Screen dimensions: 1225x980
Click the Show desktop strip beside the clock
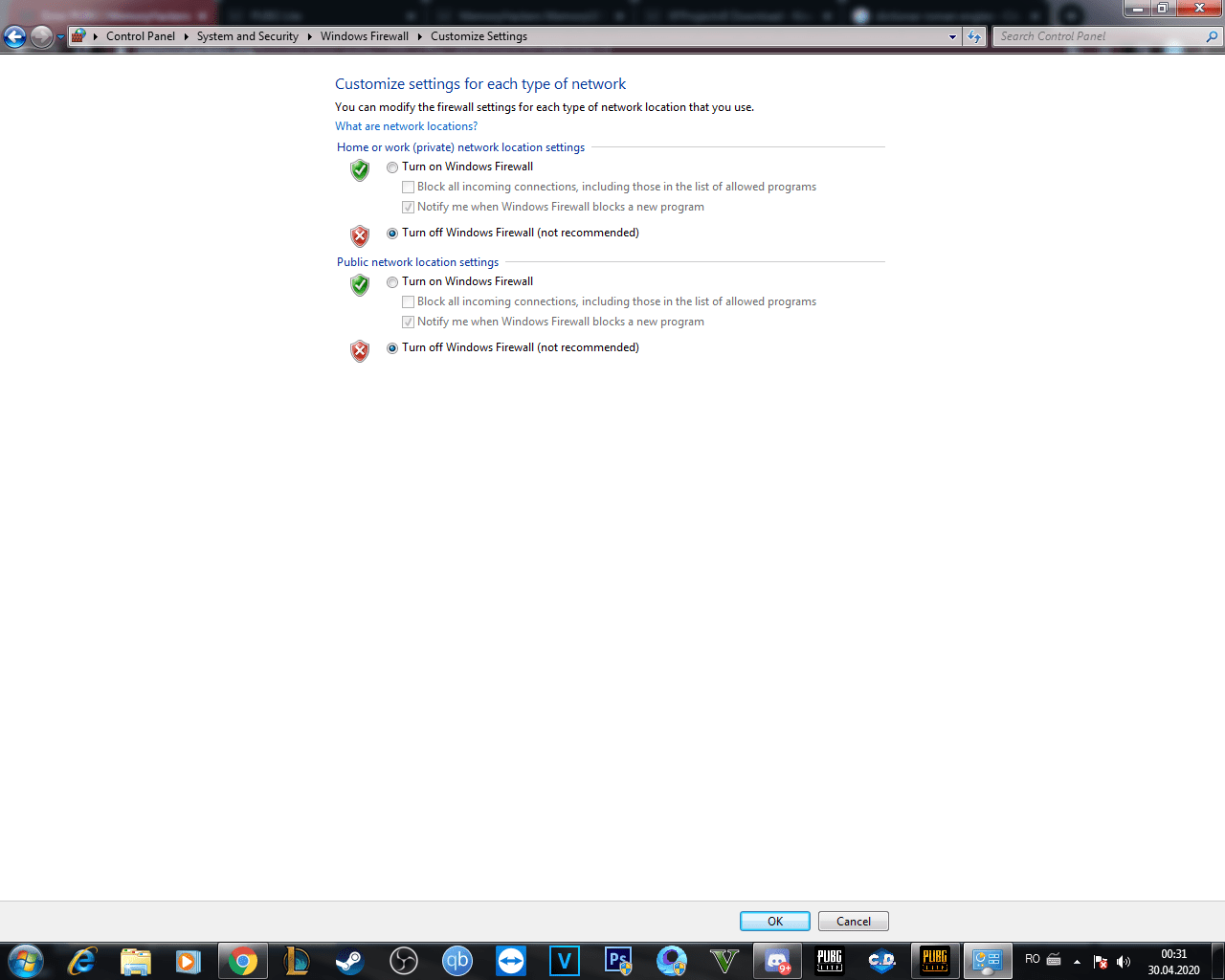point(1218,961)
